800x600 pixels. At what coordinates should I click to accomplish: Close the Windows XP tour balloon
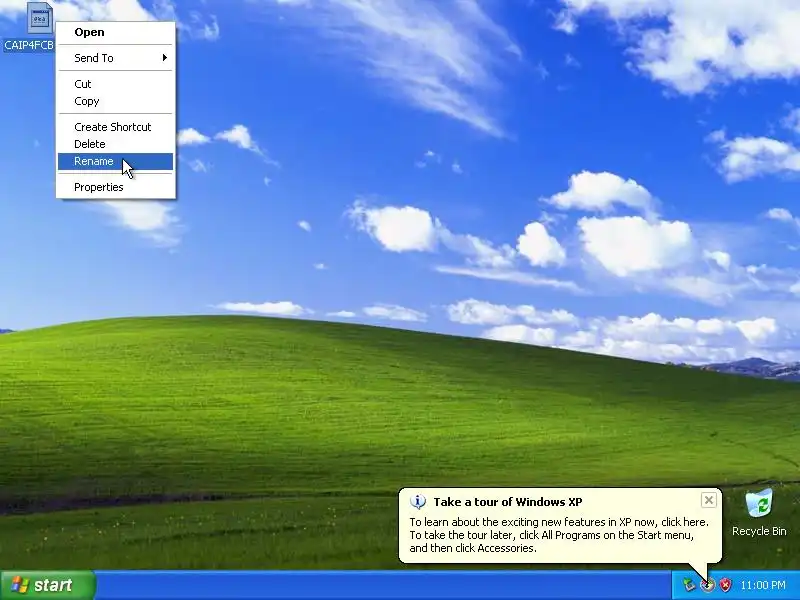(x=709, y=501)
